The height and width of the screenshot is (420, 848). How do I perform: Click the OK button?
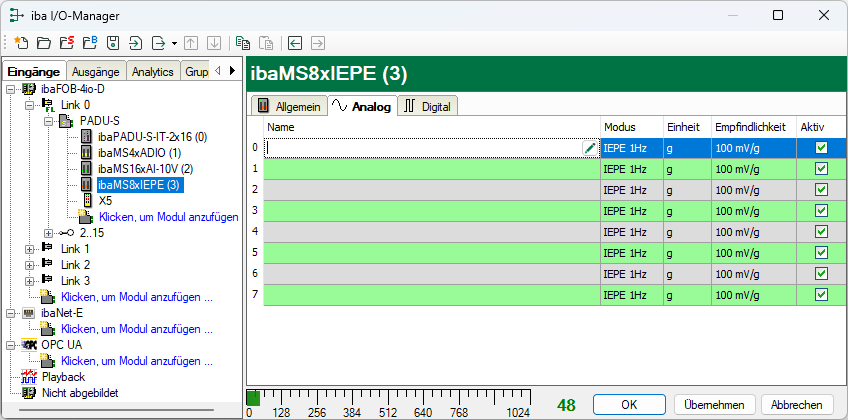629,404
